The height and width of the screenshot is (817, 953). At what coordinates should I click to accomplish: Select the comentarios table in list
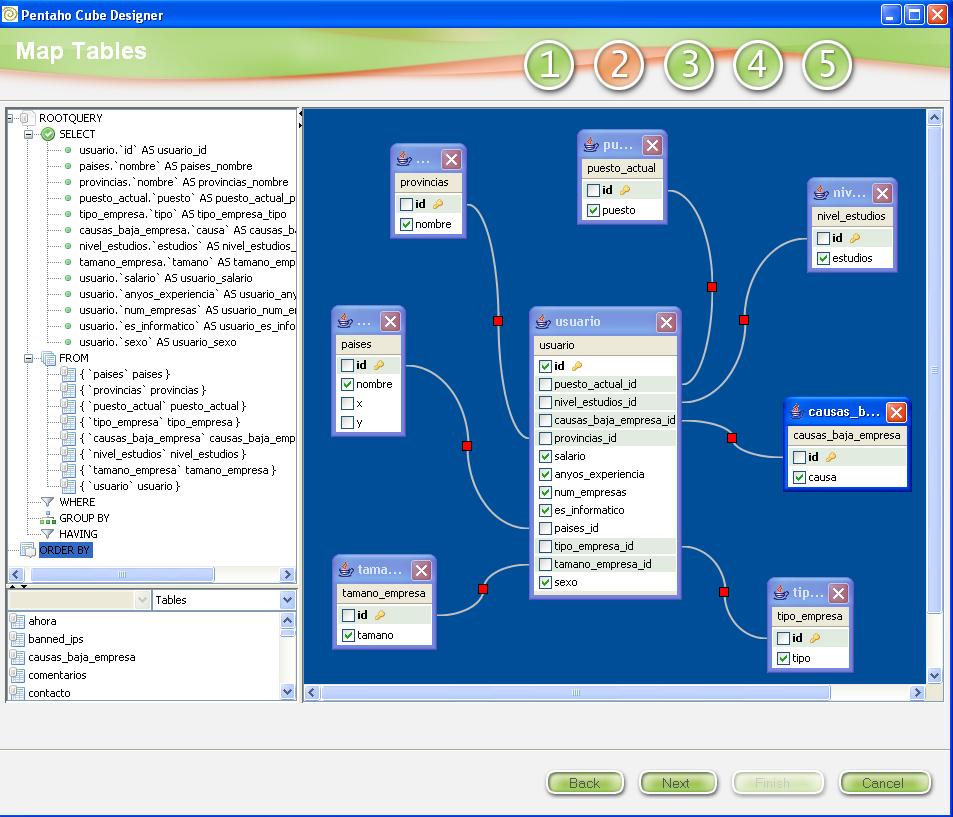(57, 675)
